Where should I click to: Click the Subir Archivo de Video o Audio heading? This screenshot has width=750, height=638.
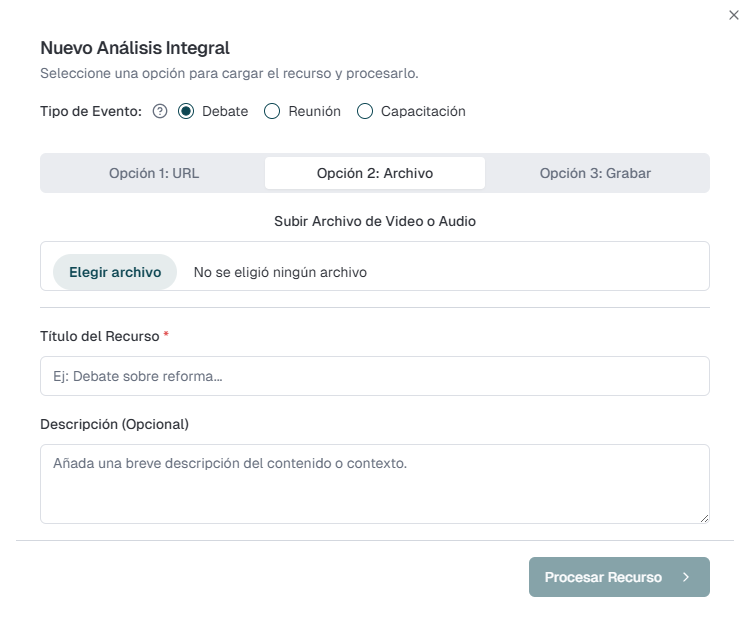point(375,221)
